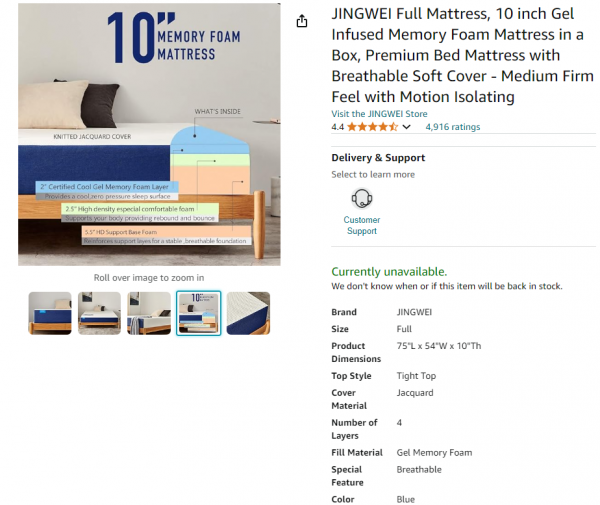This screenshot has height=505, width=600.
Task: Click the Delivery & Support heading
Action: (x=378, y=158)
